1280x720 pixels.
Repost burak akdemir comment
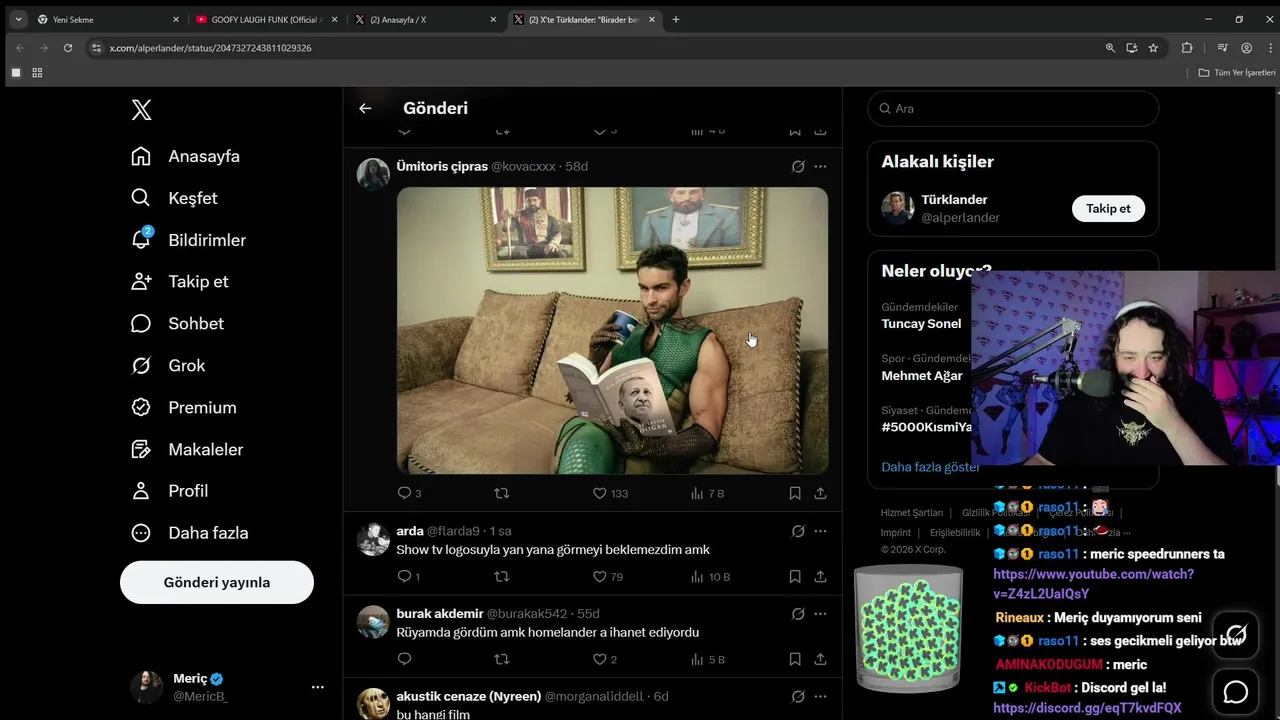(x=502, y=659)
